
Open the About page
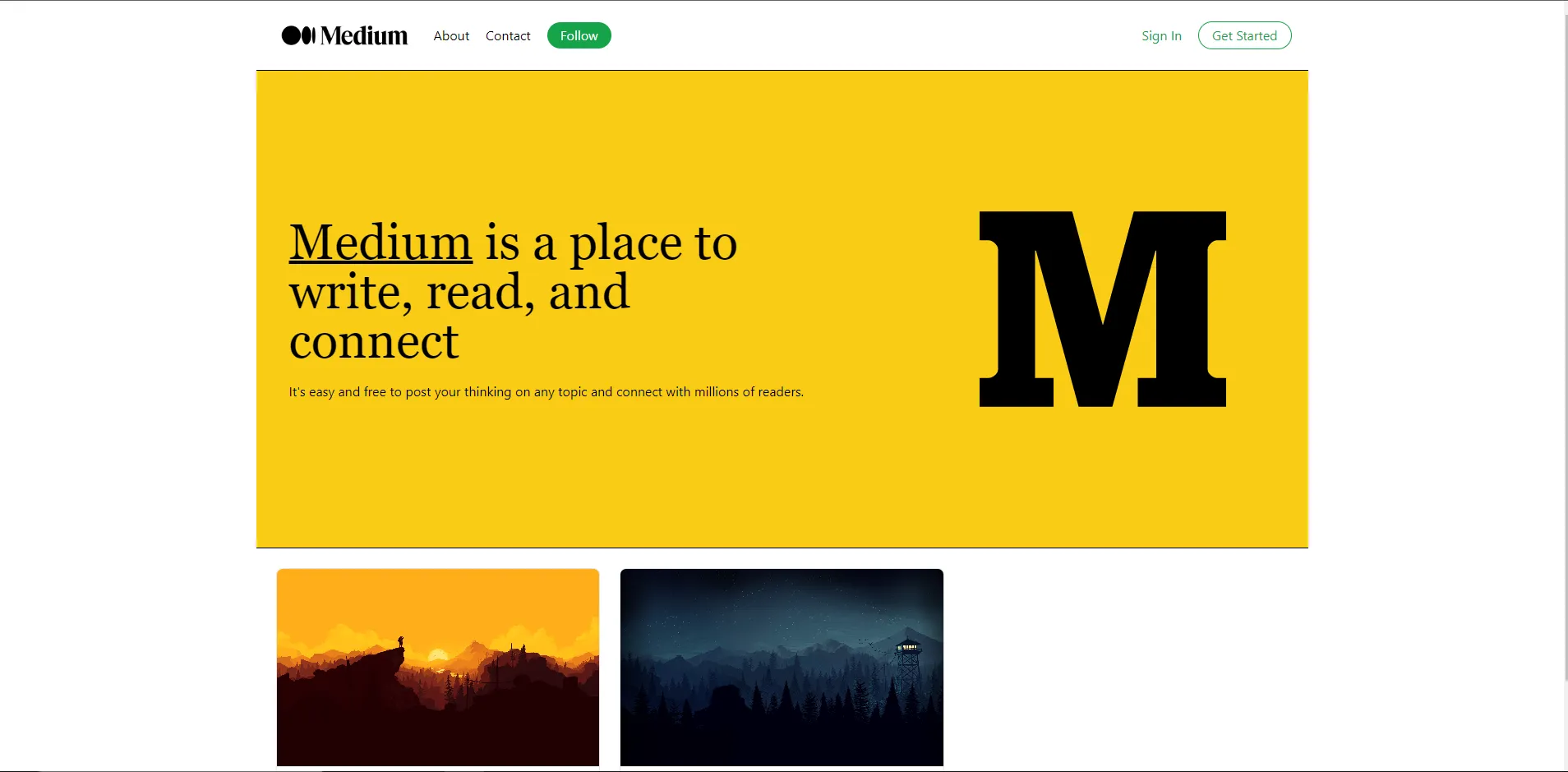451,35
